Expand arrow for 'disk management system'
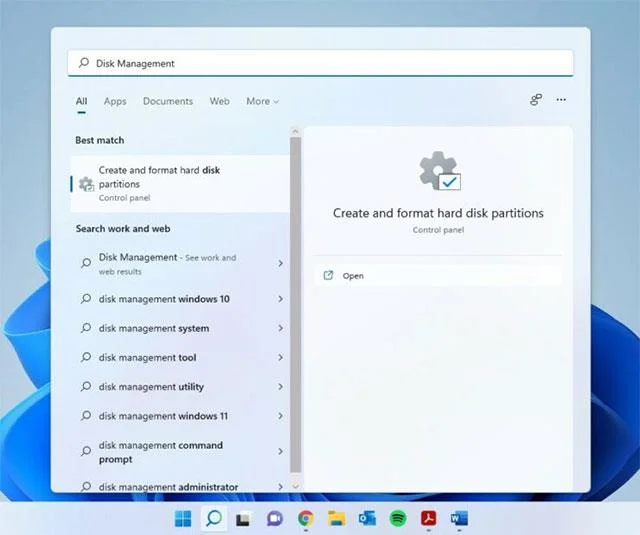This screenshot has width=640, height=535. pos(280,328)
